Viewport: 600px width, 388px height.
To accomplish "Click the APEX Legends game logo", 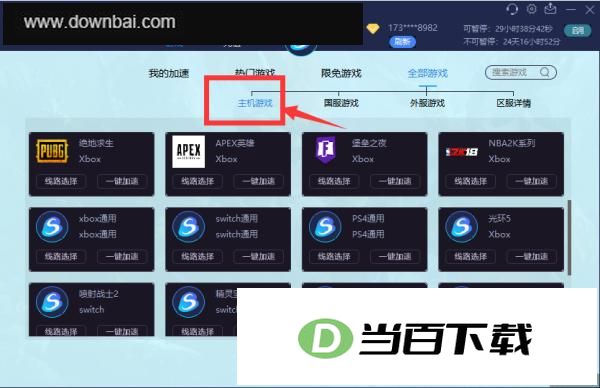I will pos(189,152).
